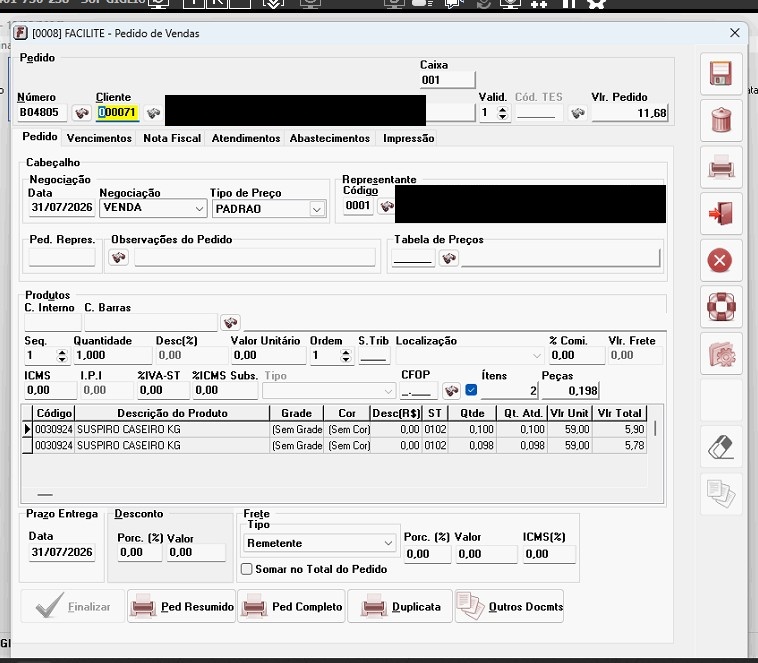Click the Número field B04805

pyautogui.click(x=42, y=113)
